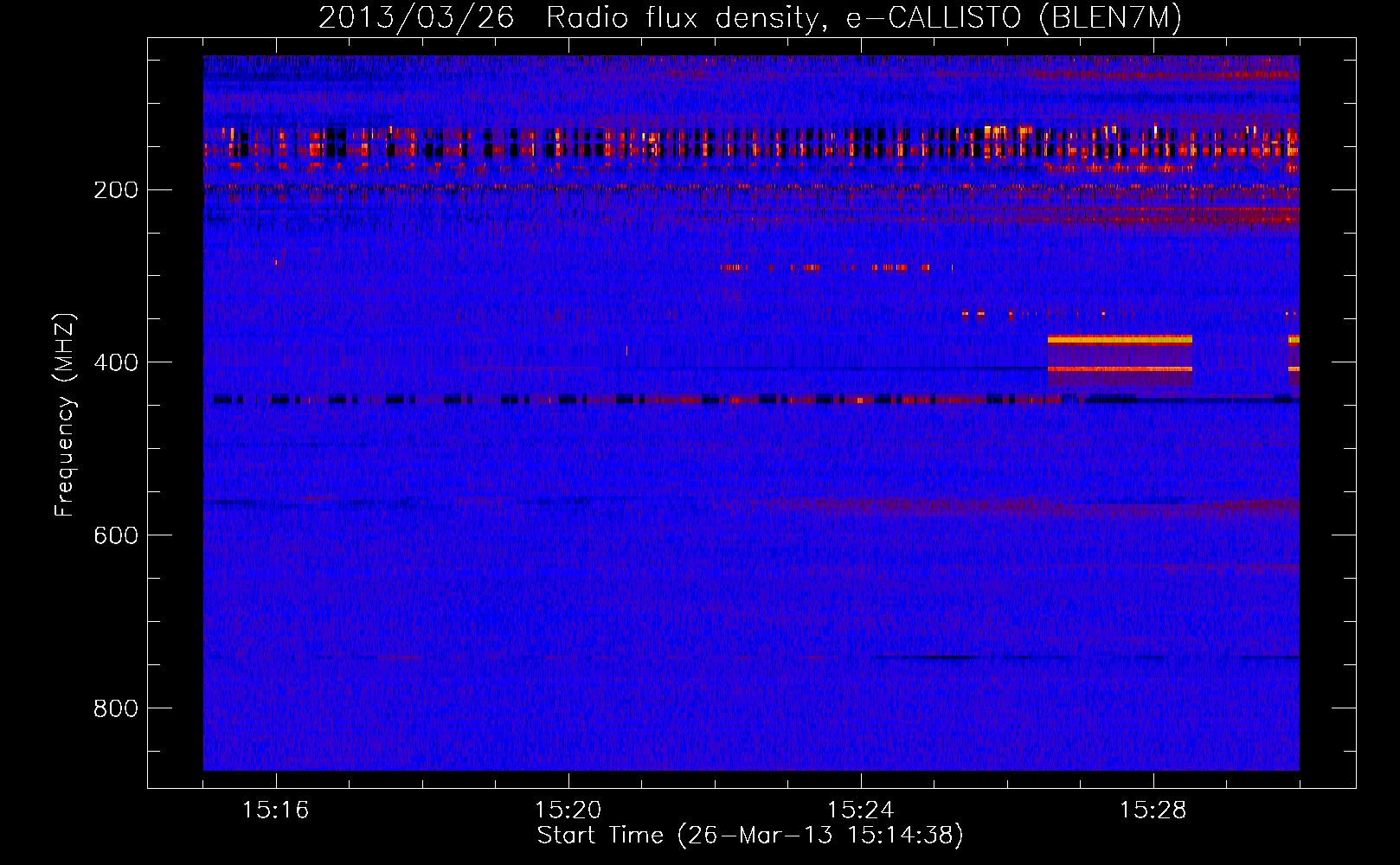
Task: Click the 15:20 time tick label
Action: click(568, 810)
